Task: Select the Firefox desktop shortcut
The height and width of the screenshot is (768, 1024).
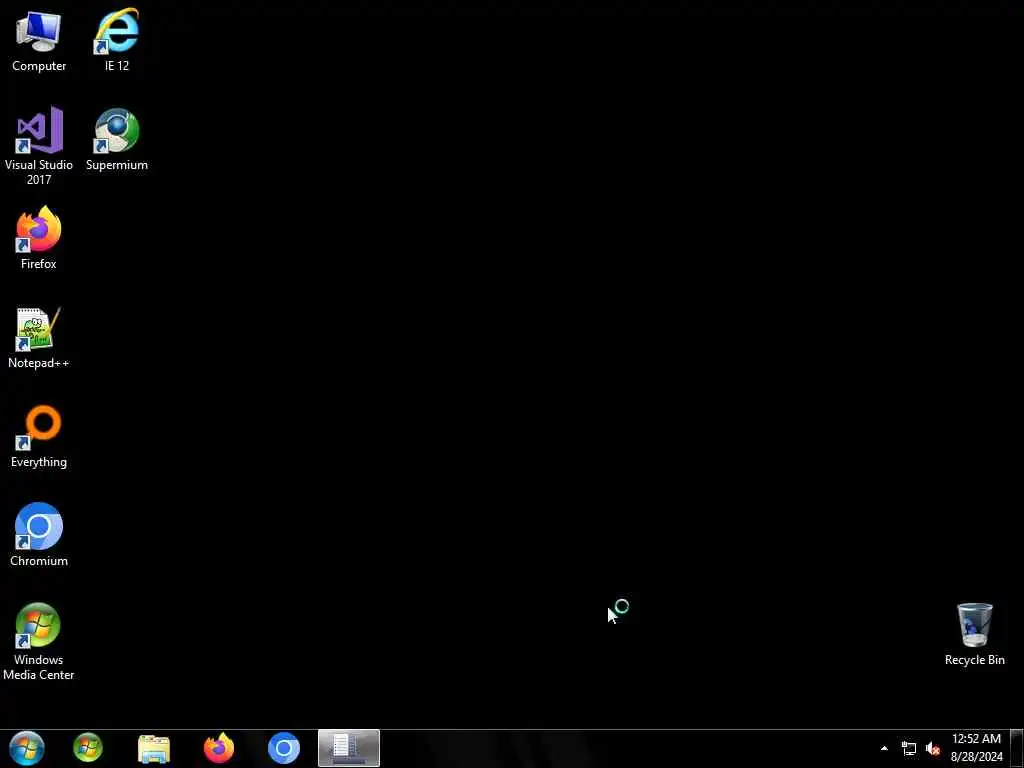Action: pos(39,238)
